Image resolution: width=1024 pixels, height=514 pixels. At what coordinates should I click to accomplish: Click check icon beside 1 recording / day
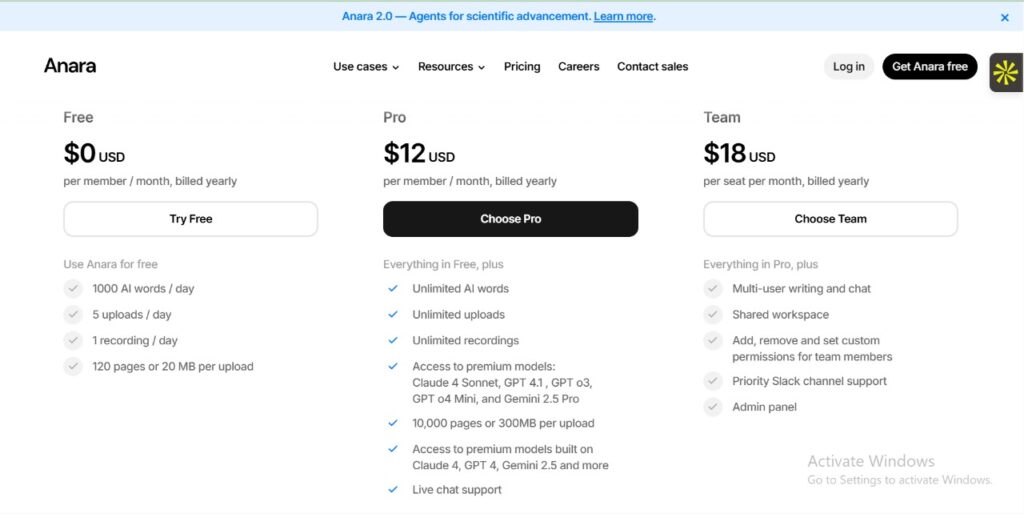pos(73,340)
